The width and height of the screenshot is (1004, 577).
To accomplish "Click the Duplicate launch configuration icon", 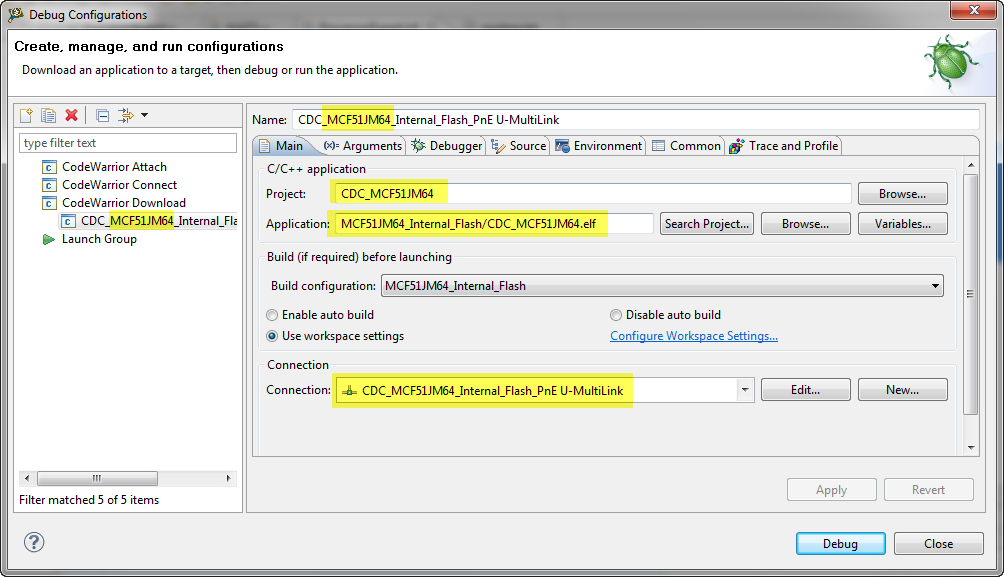I will (x=48, y=115).
